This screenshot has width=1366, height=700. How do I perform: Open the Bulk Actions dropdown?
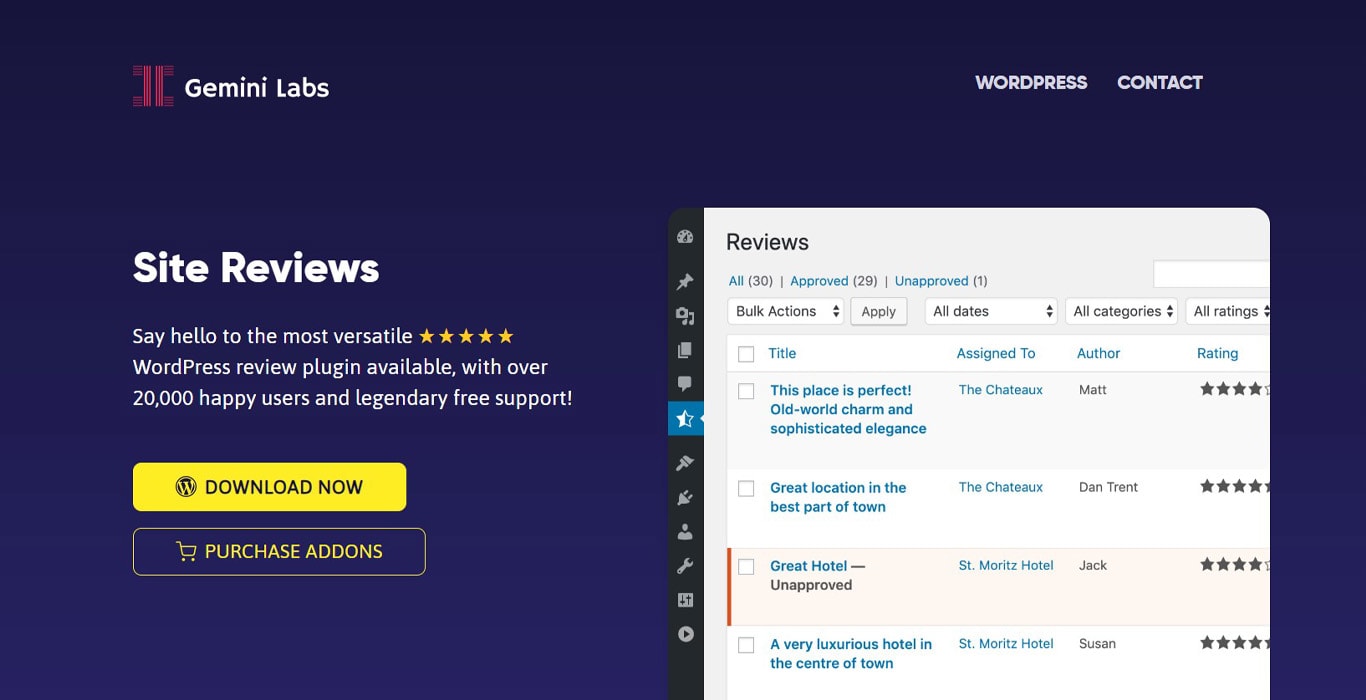(x=785, y=311)
